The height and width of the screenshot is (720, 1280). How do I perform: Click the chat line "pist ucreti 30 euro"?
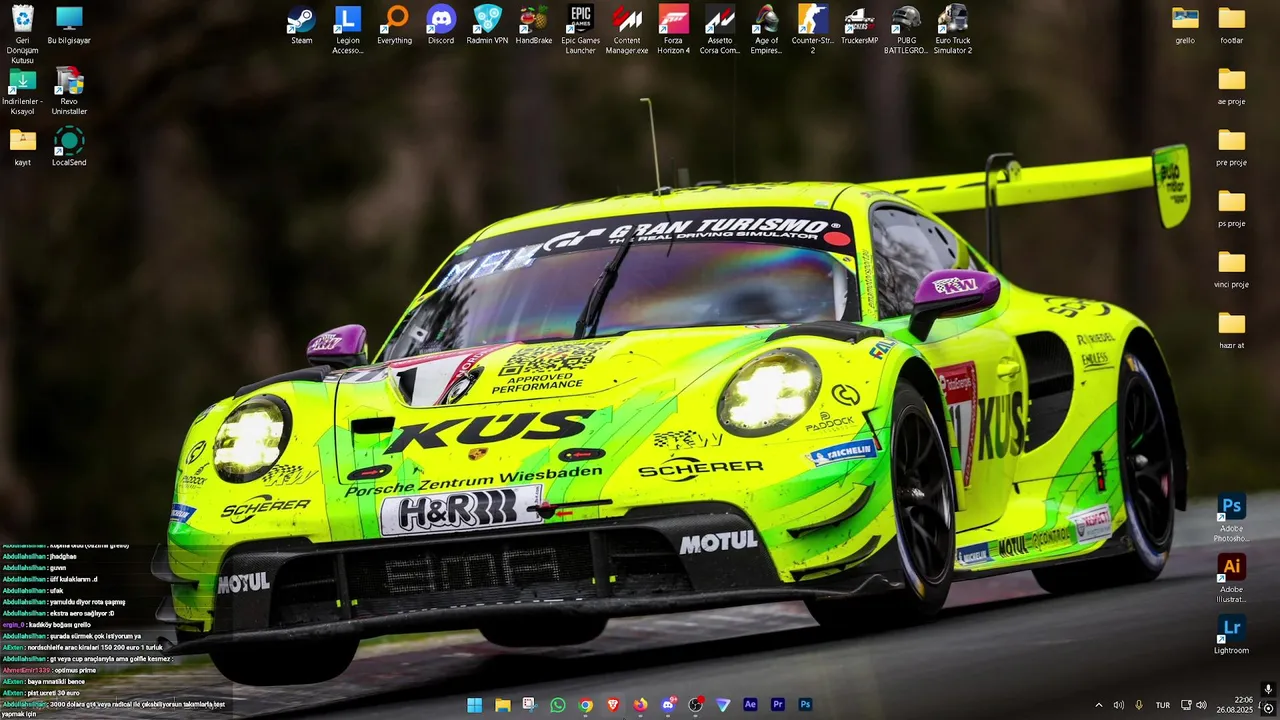coord(53,693)
